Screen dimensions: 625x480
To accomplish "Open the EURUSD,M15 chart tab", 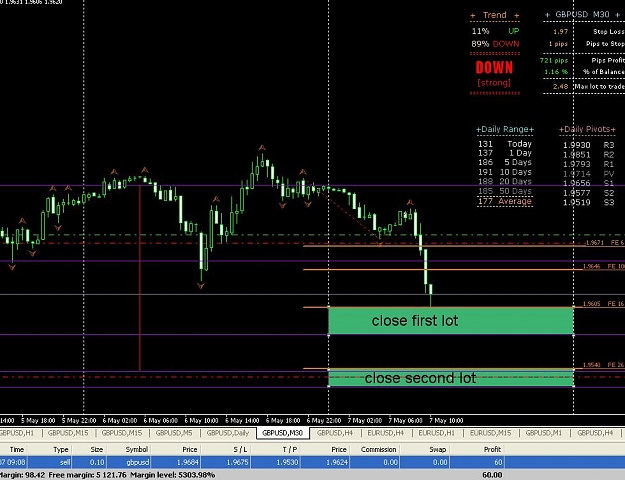I will tap(490, 433).
